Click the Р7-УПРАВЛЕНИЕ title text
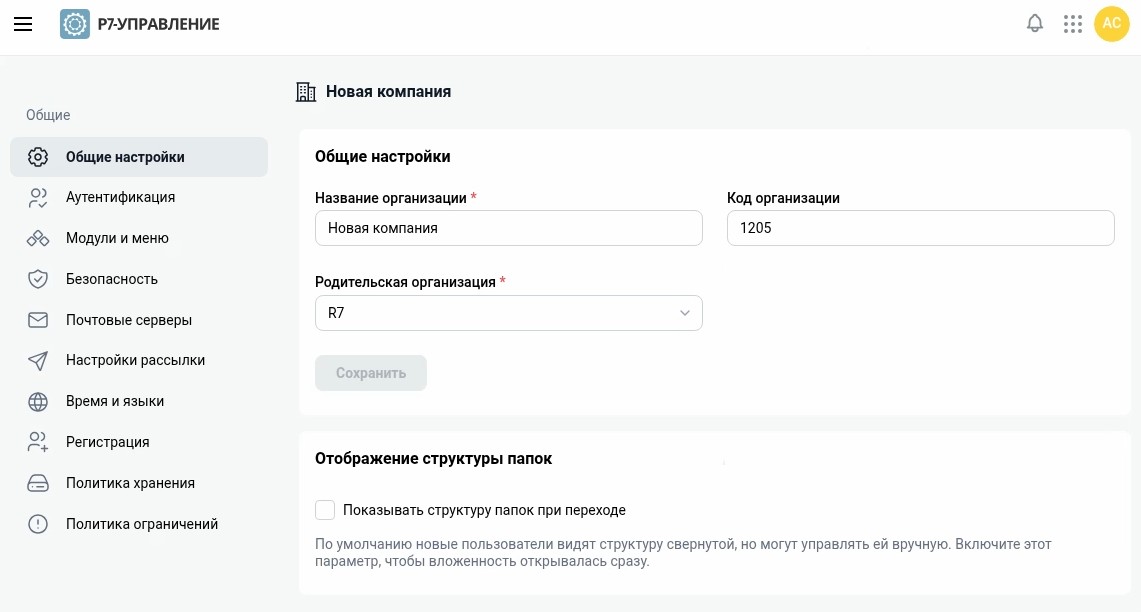Image resolution: width=1141 pixels, height=612 pixels. coord(159,25)
